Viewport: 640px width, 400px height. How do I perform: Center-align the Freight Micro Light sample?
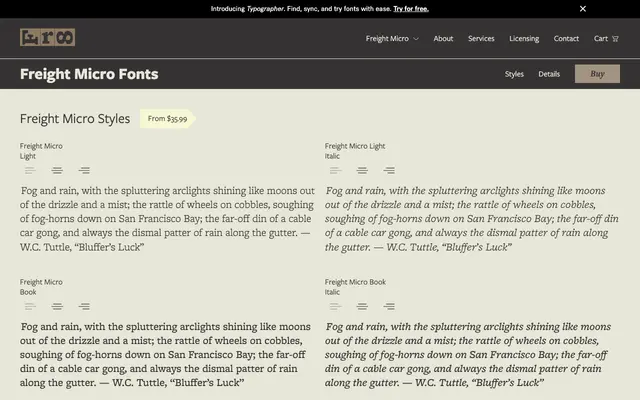(57, 171)
